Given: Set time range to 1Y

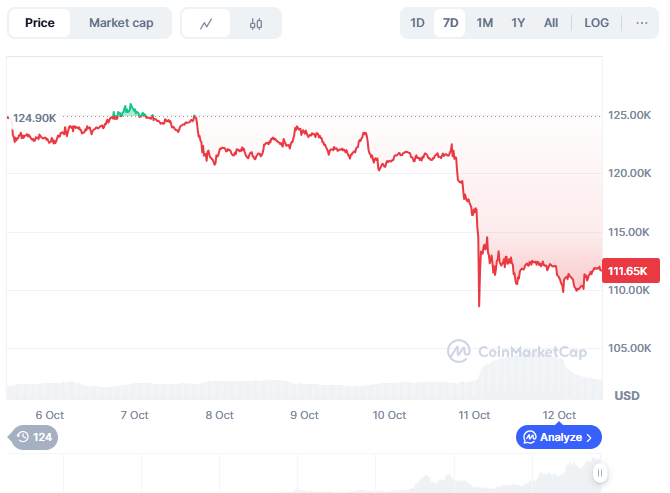Looking at the screenshot, I should tap(518, 23).
